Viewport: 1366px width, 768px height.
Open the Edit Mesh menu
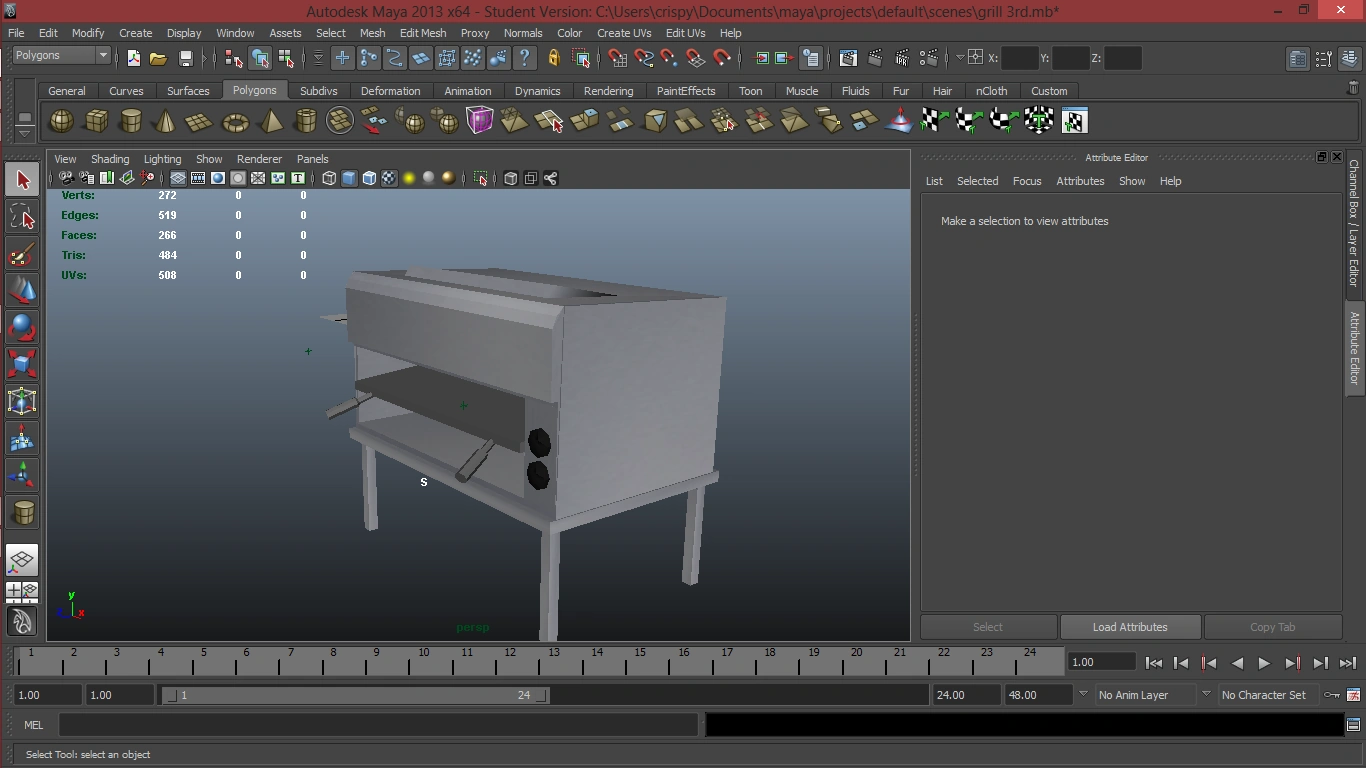pos(423,33)
